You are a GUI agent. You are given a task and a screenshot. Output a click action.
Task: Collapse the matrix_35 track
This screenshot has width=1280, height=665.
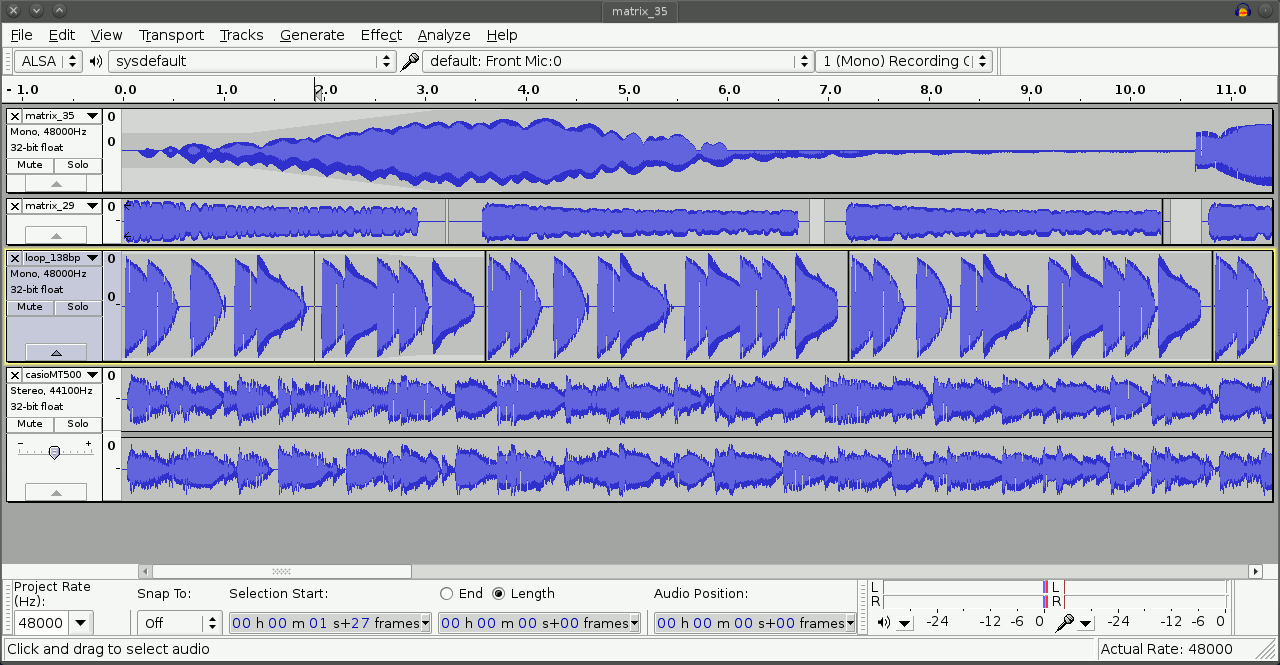coord(55,184)
